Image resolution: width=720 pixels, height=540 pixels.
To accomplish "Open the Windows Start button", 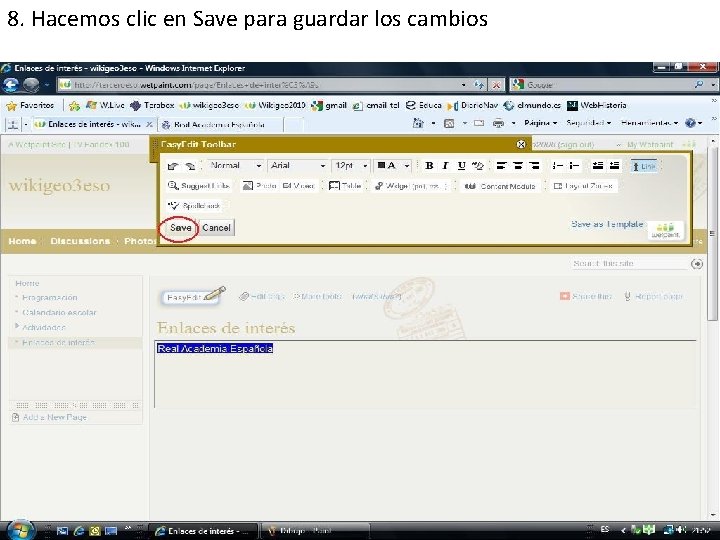I will point(19,530).
